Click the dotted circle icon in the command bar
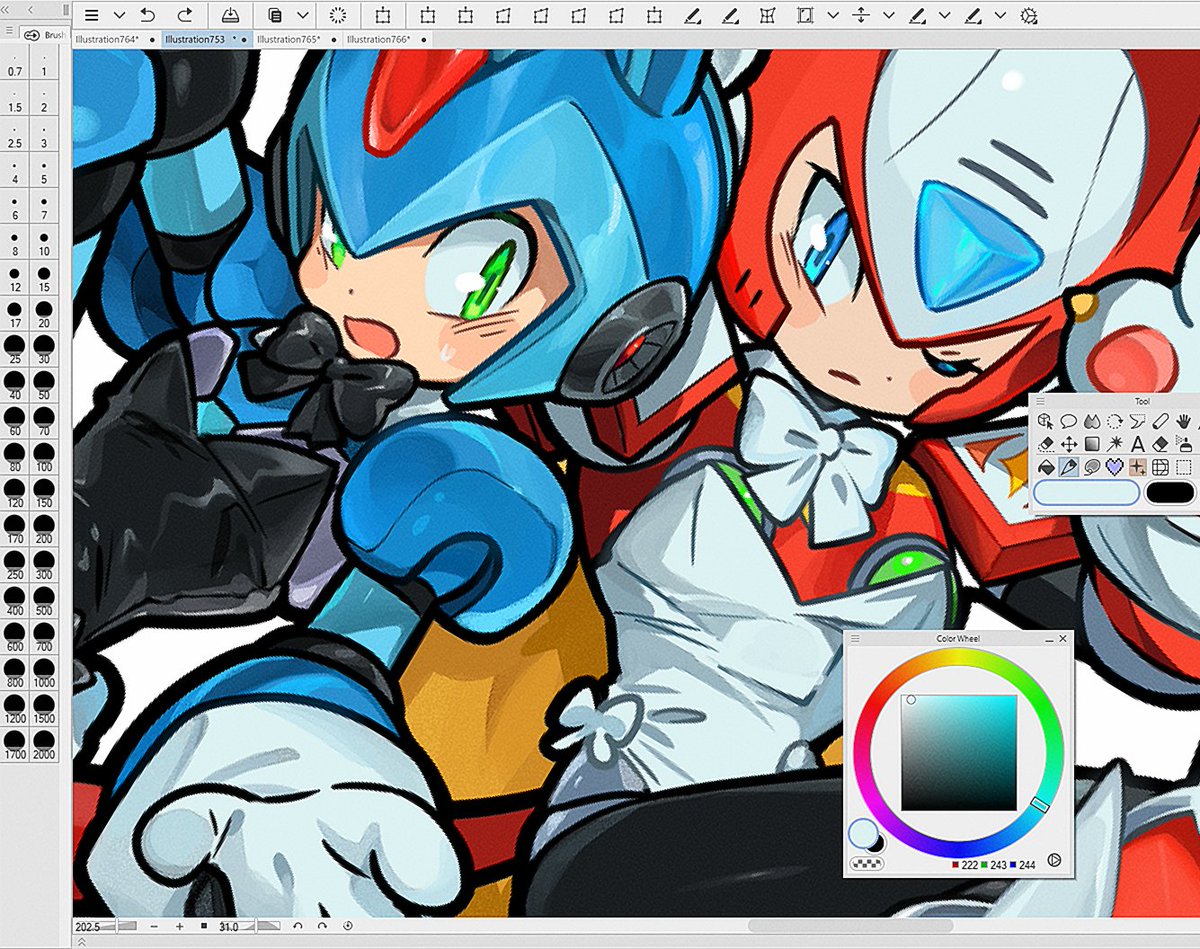The height and width of the screenshot is (949, 1200). 338,15
